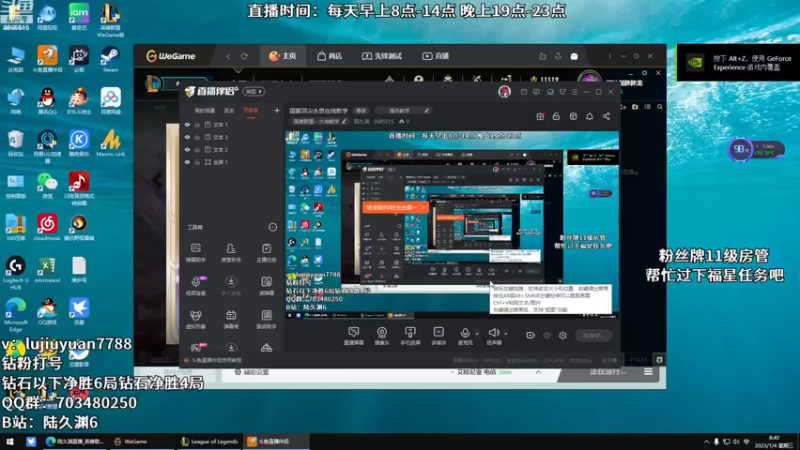Screen dimensions: 800x450
Task: Select the first scene tab in sidebar
Action: [x=205, y=111]
